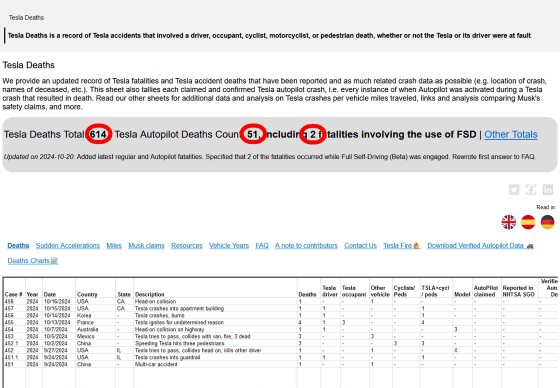Share page via LinkedIn icon
The width and height of the screenshot is (560, 388).
[x=548, y=189]
